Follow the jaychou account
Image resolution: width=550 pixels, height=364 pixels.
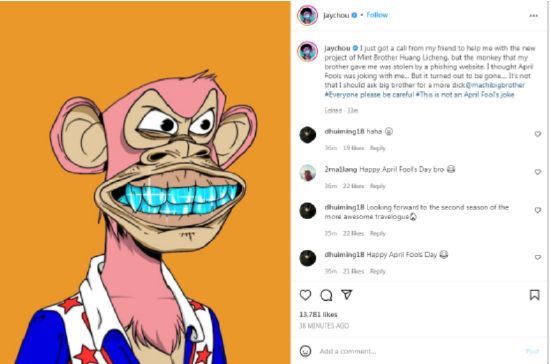coord(377,15)
